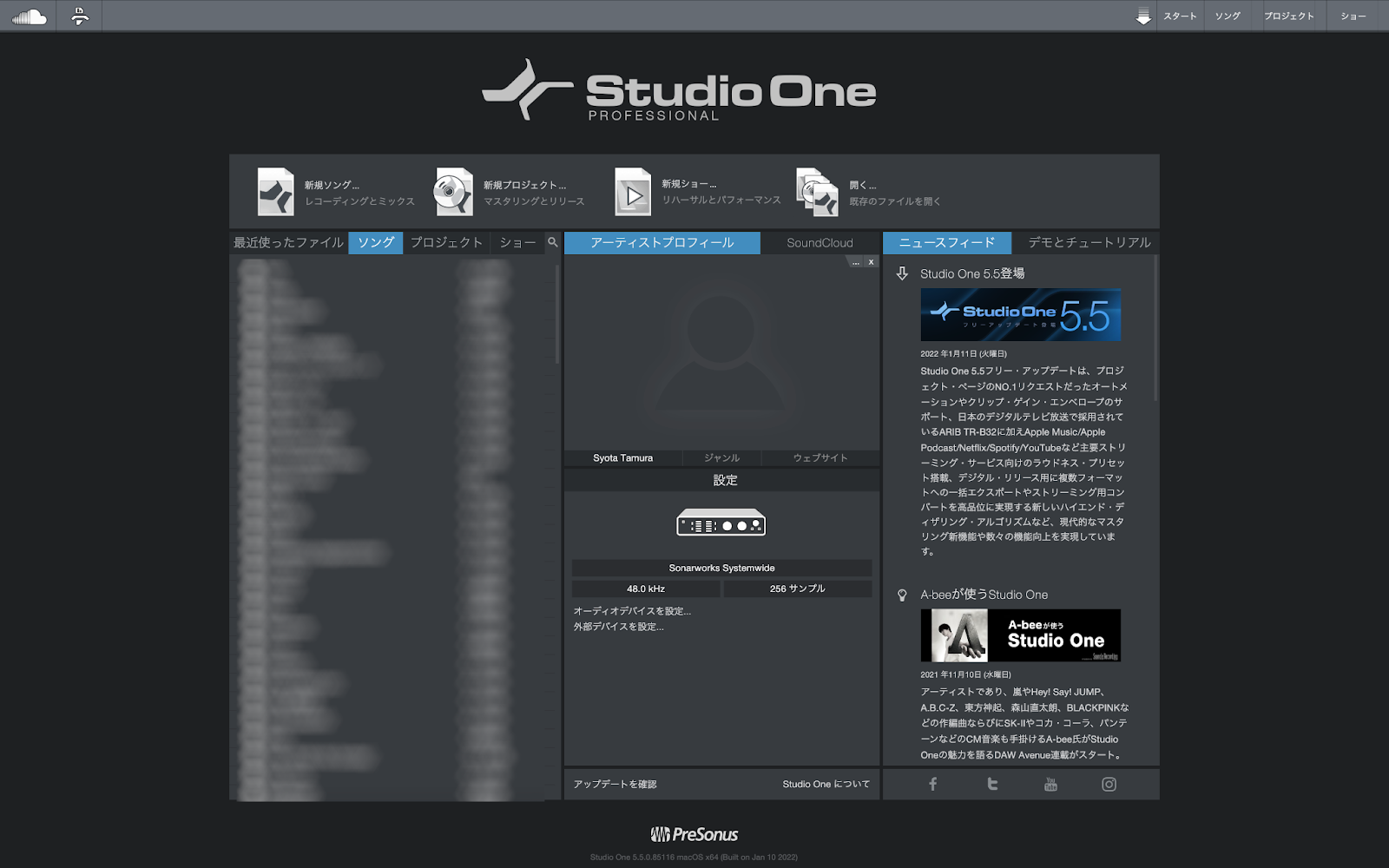Open the Twitter icon link
The width and height of the screenshot is (1389, 868).
click(992, 784)
